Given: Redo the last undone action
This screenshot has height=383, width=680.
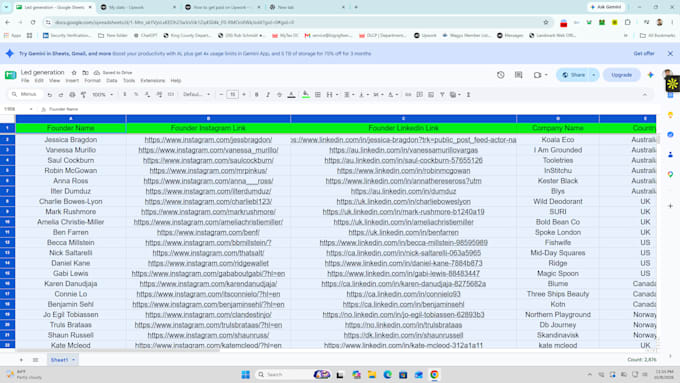Looking at the screenshot, I should [x=61, y=95].
